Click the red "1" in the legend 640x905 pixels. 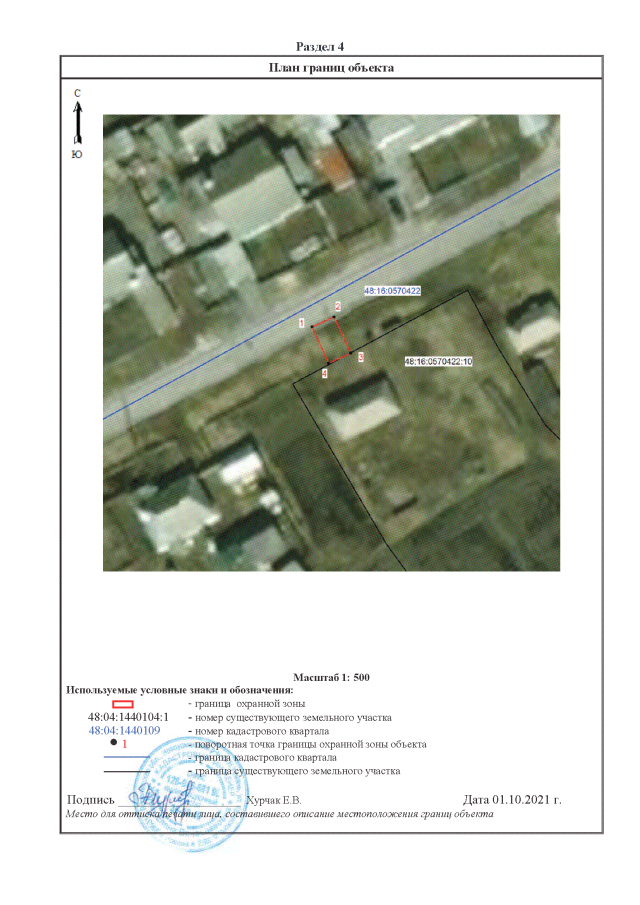click(124, 744)
